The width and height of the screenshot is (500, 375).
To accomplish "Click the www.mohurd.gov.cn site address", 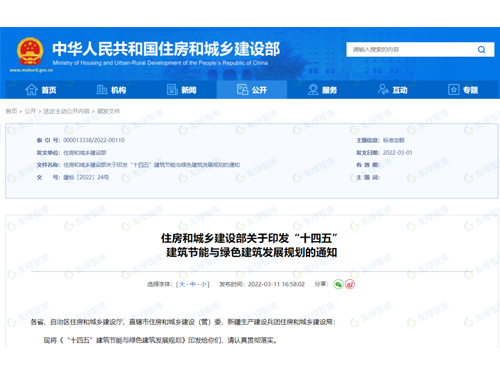I will 31,70.
